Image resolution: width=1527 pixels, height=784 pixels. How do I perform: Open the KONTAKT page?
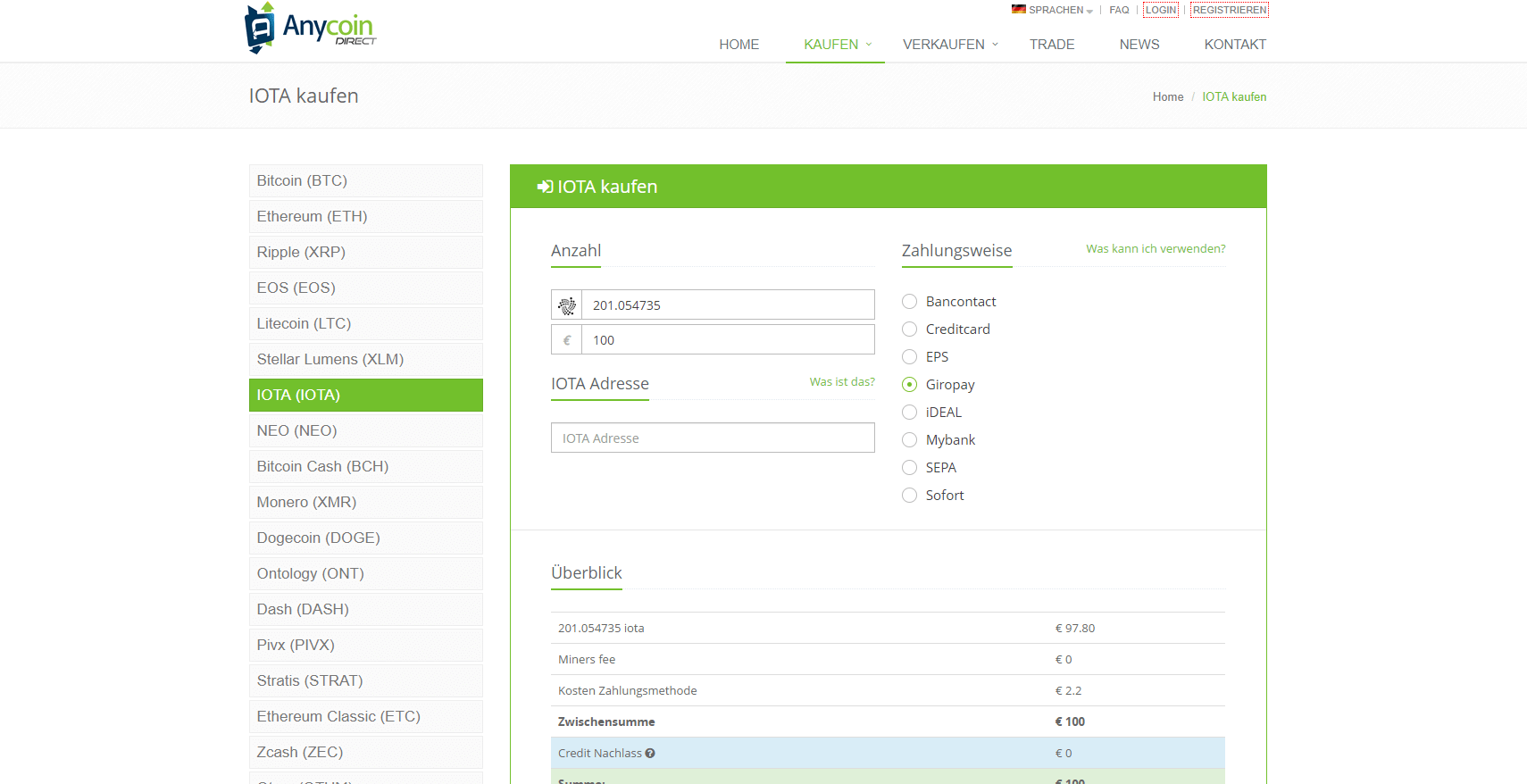coord(1235,45)
